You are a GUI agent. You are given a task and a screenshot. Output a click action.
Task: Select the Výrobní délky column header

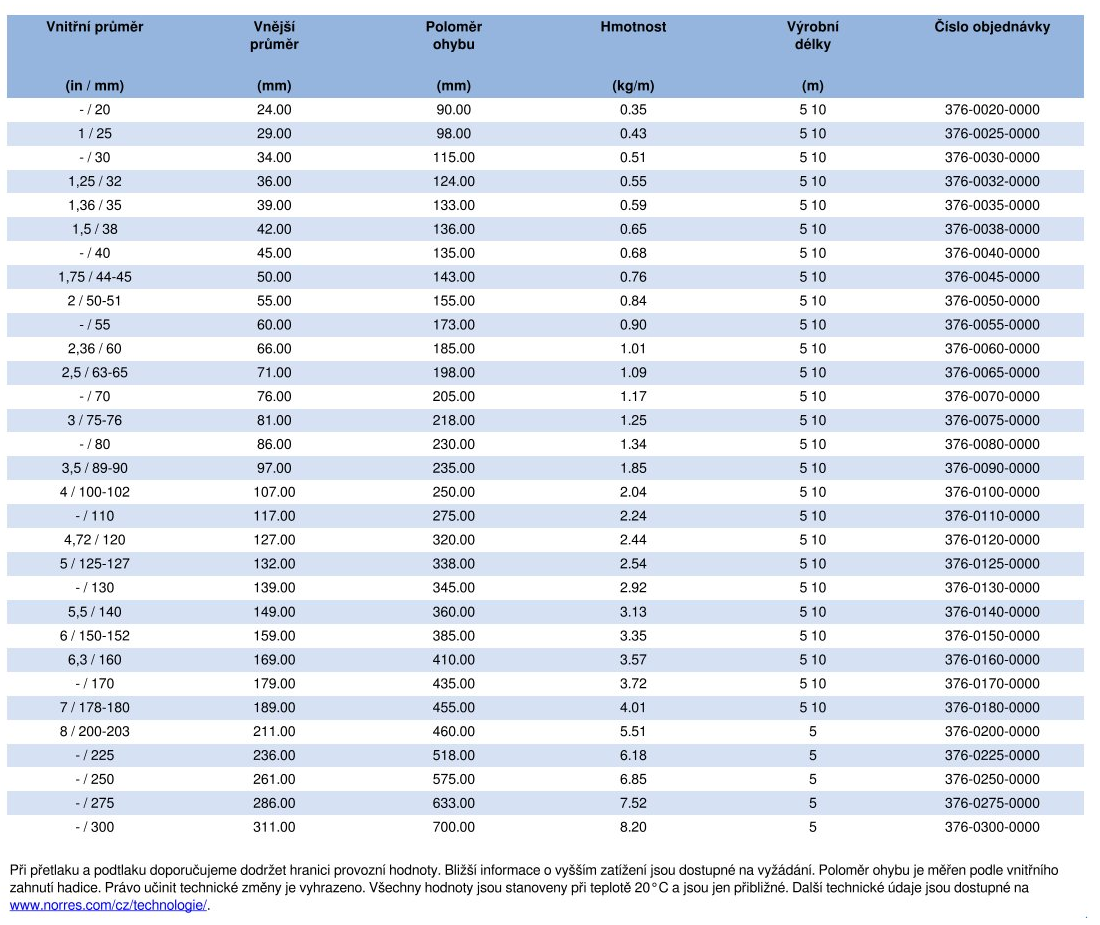pos(812,36)
